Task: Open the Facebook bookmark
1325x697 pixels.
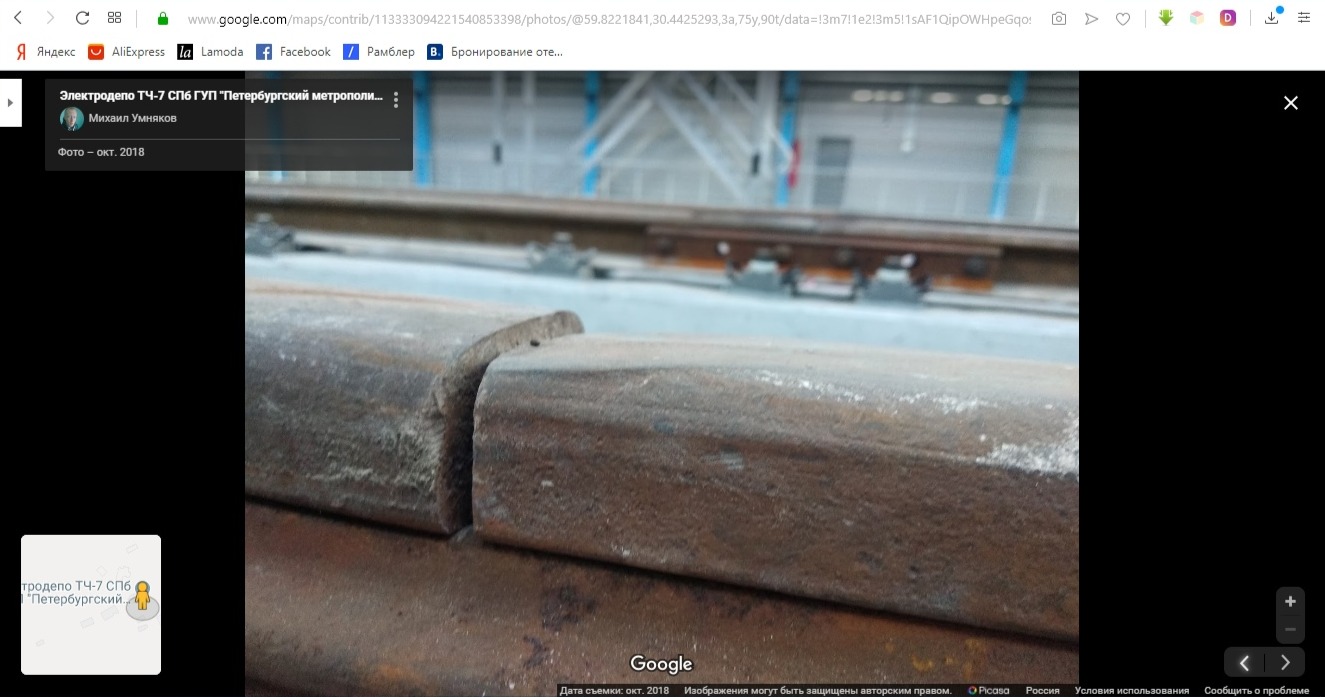Action: [293, 52]
